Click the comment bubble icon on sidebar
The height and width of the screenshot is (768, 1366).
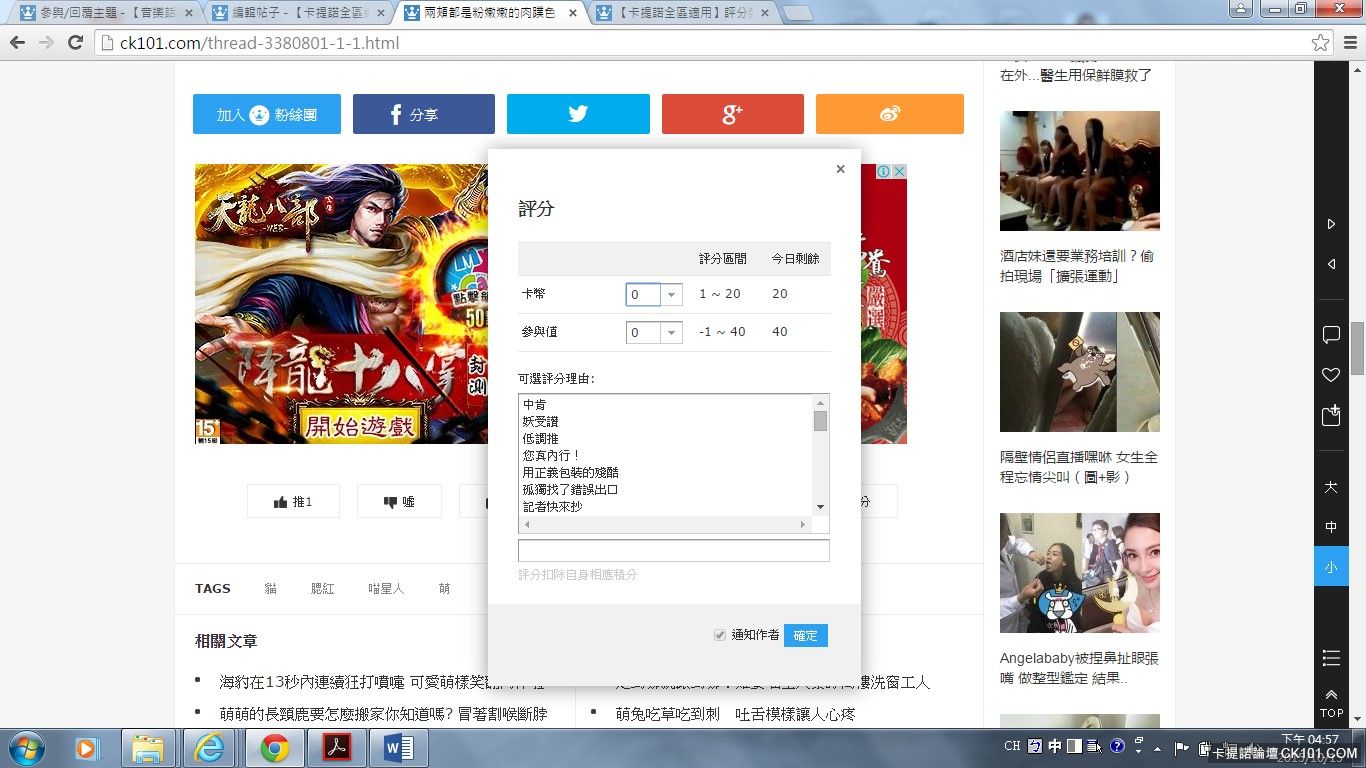(x=1331, y=334)
